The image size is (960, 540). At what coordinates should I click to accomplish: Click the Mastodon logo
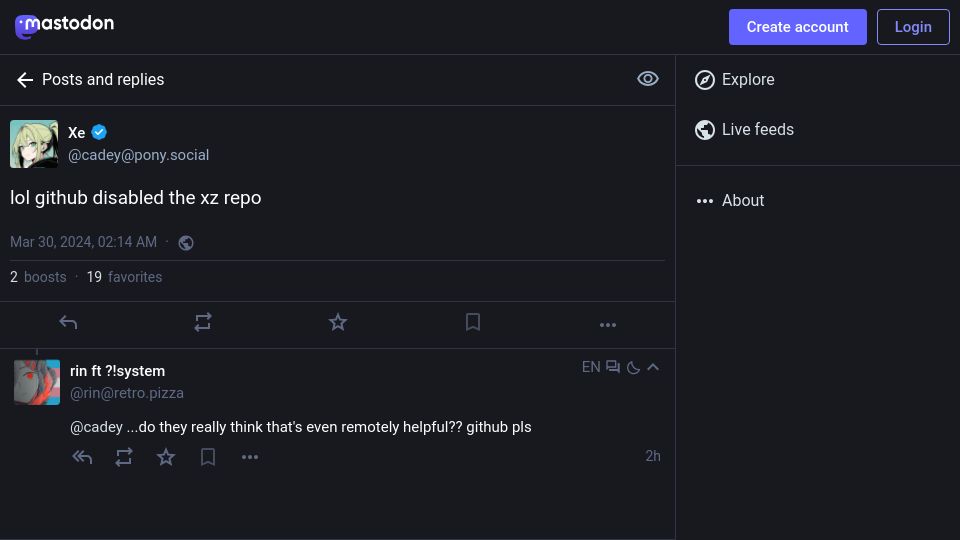point(64,26)
